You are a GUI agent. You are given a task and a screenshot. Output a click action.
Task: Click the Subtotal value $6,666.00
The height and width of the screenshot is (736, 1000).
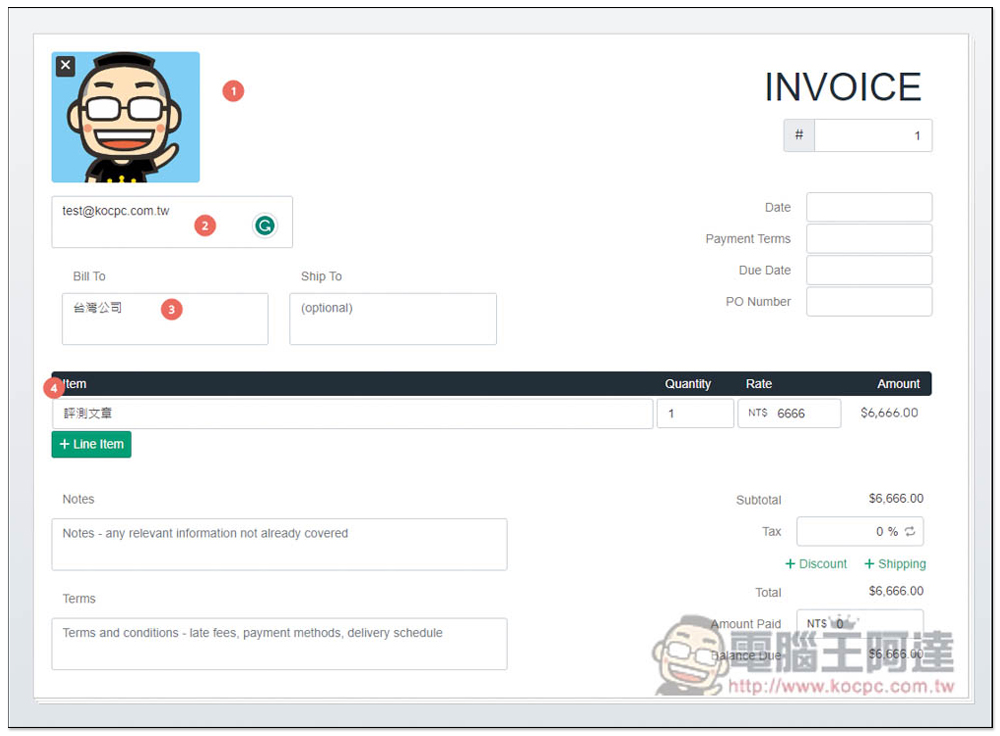(896, 499)
